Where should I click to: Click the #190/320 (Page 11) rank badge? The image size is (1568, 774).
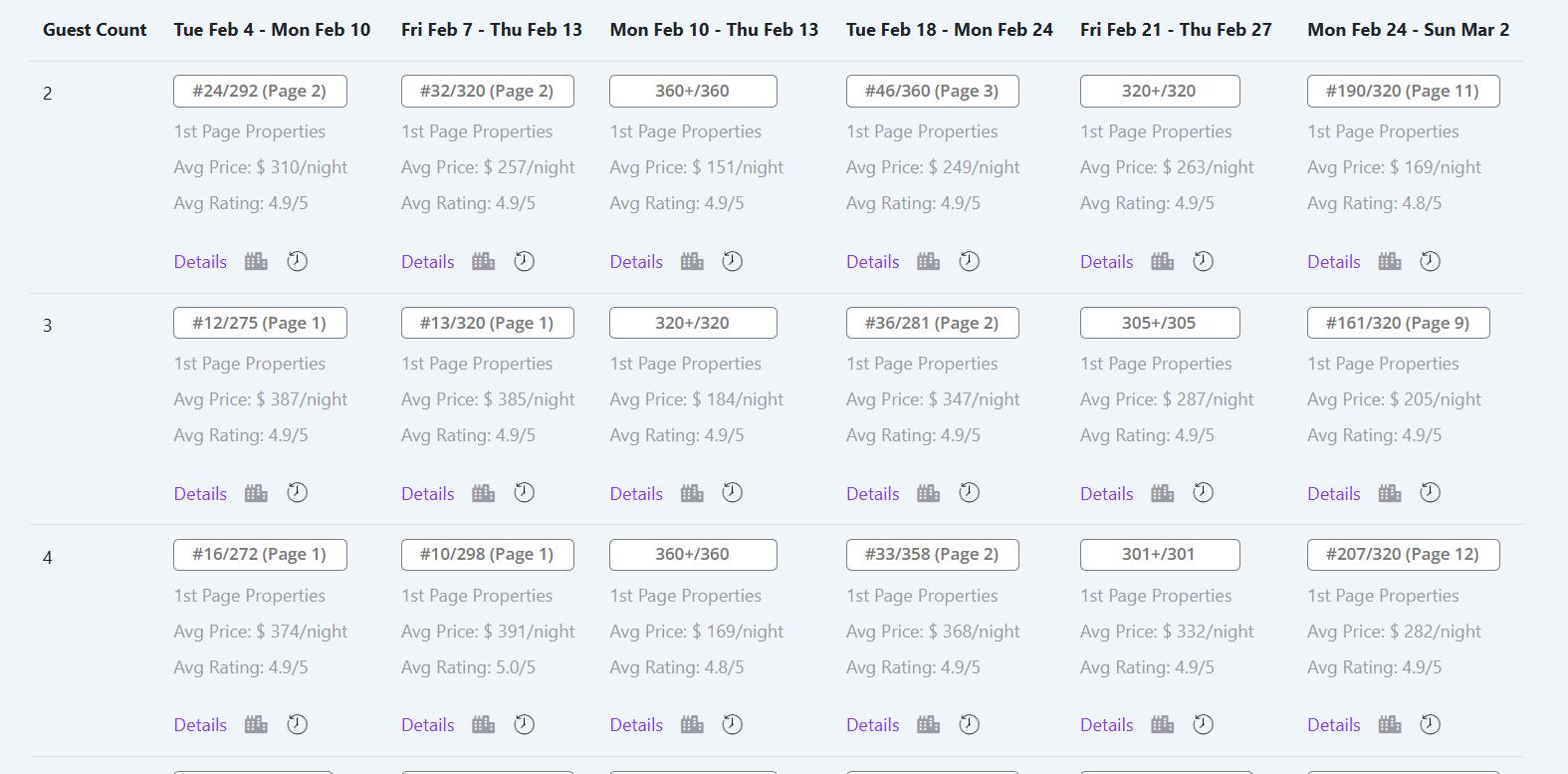pyautogui.click(x=1403, y=91)
